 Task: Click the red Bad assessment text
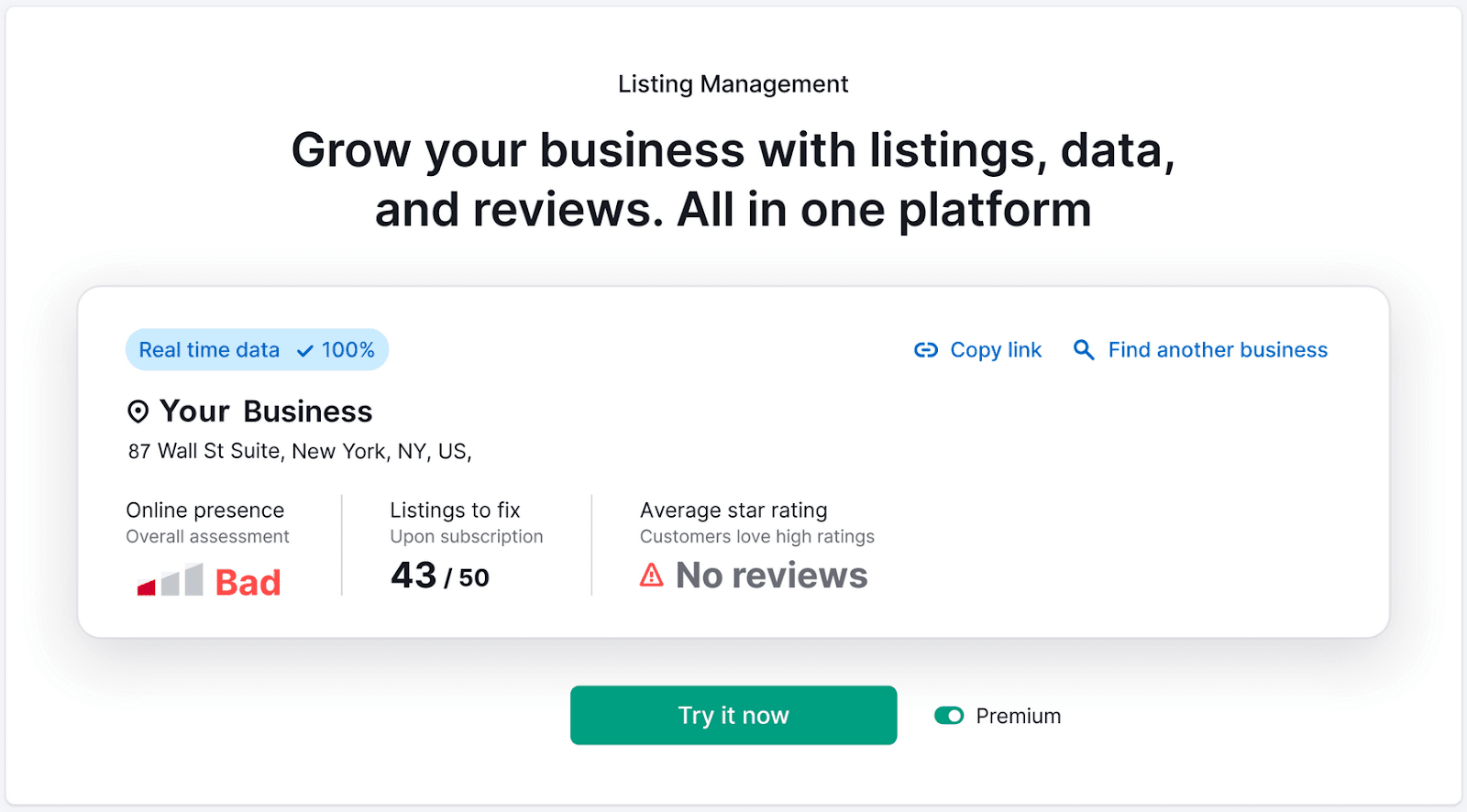click(248, 583)
